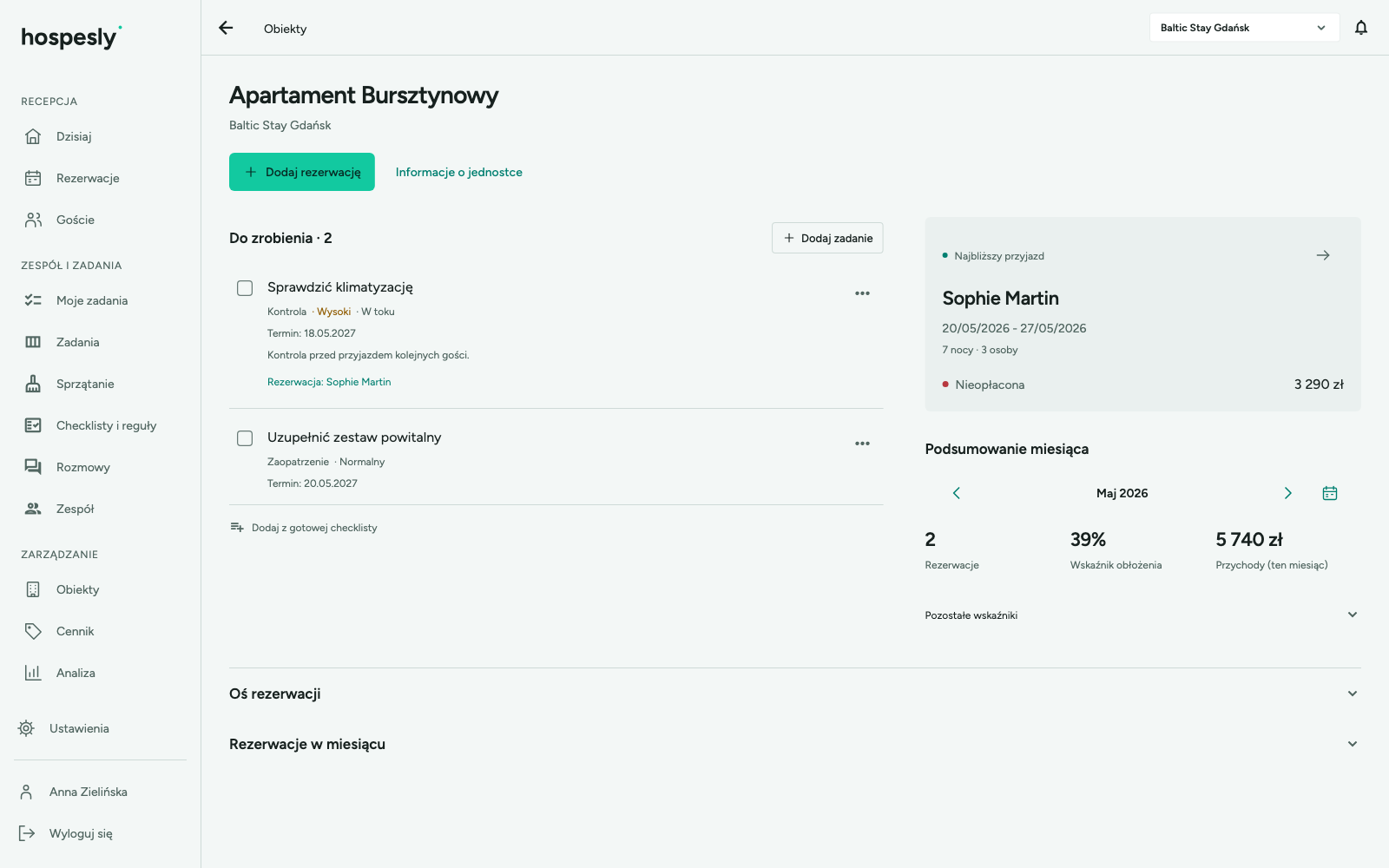Click the Ustawienia gear icon

(26, 728)
